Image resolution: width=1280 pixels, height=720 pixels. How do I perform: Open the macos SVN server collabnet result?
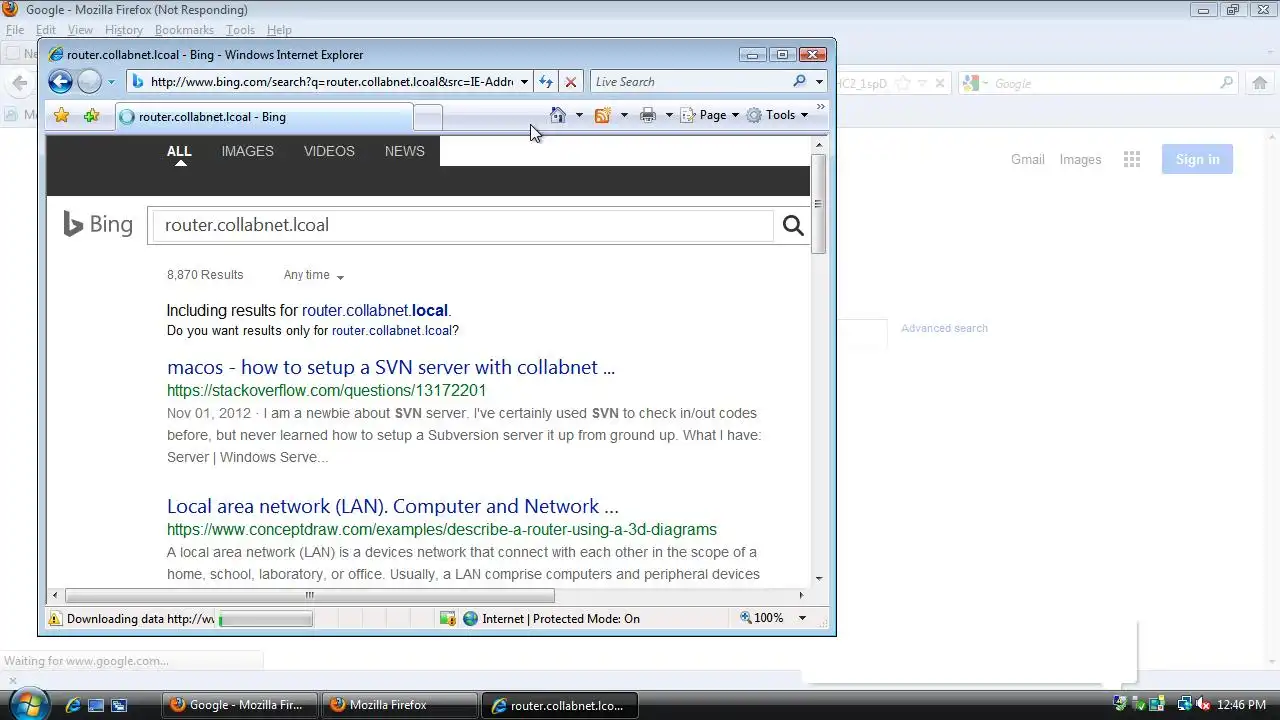click(391, 367)
